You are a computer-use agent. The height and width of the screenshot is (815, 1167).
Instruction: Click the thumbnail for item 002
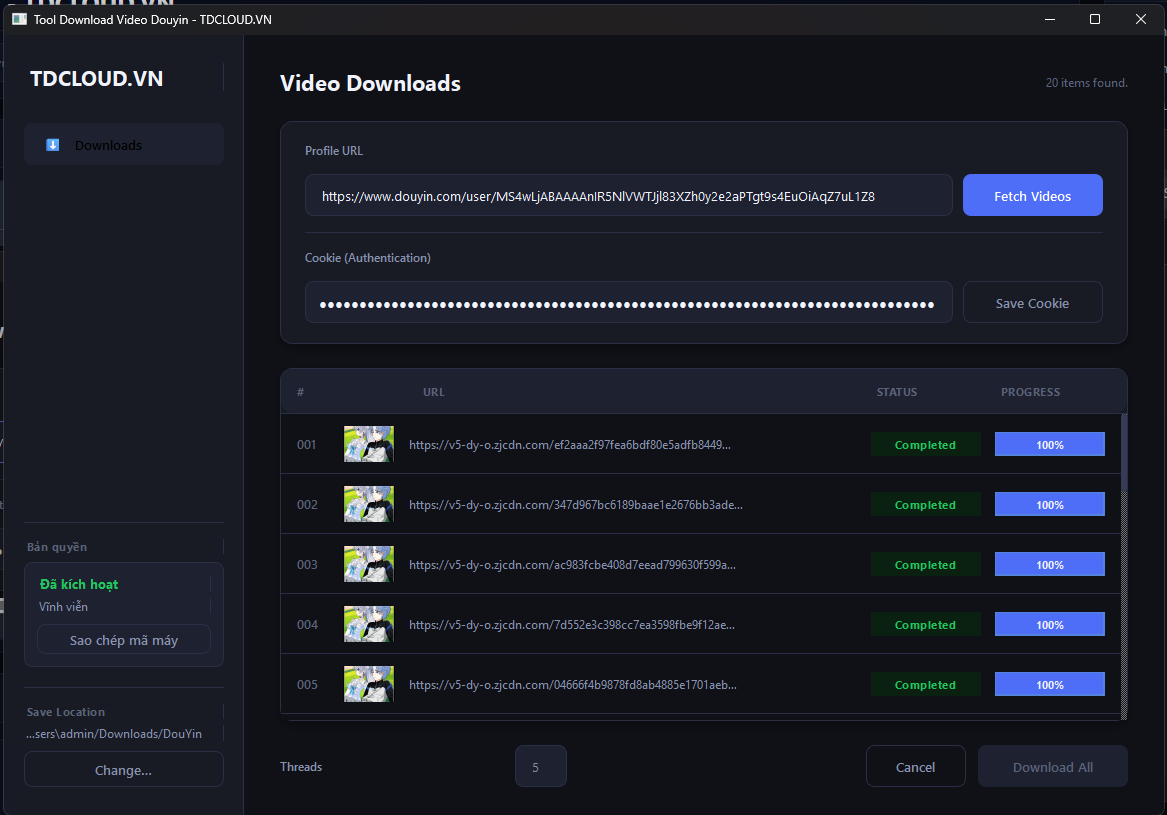[368, 504]
